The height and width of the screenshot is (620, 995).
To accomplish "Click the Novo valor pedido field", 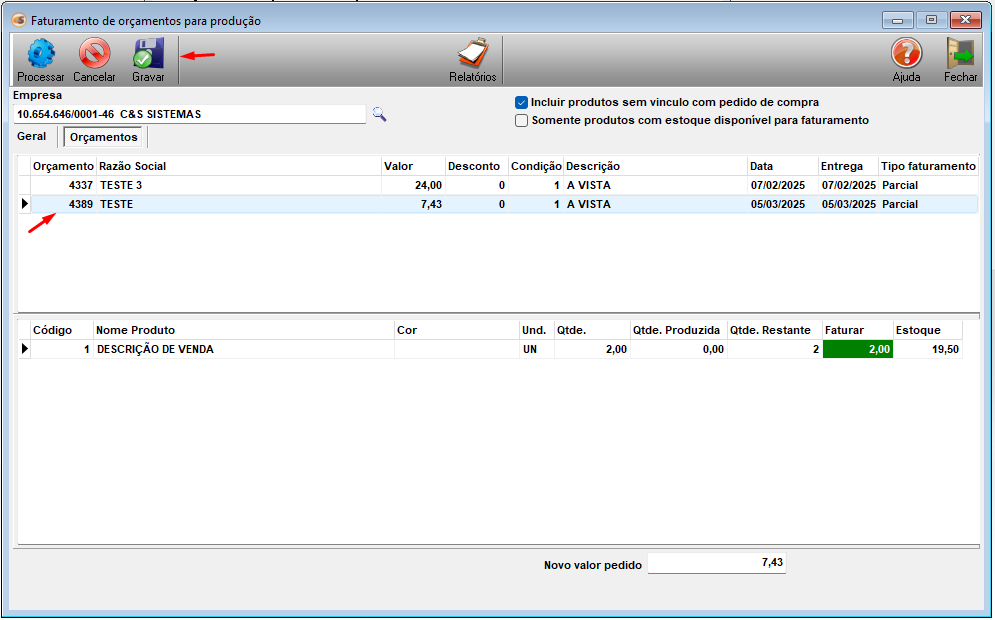I will pyautogui.click(x=716, y=563).
